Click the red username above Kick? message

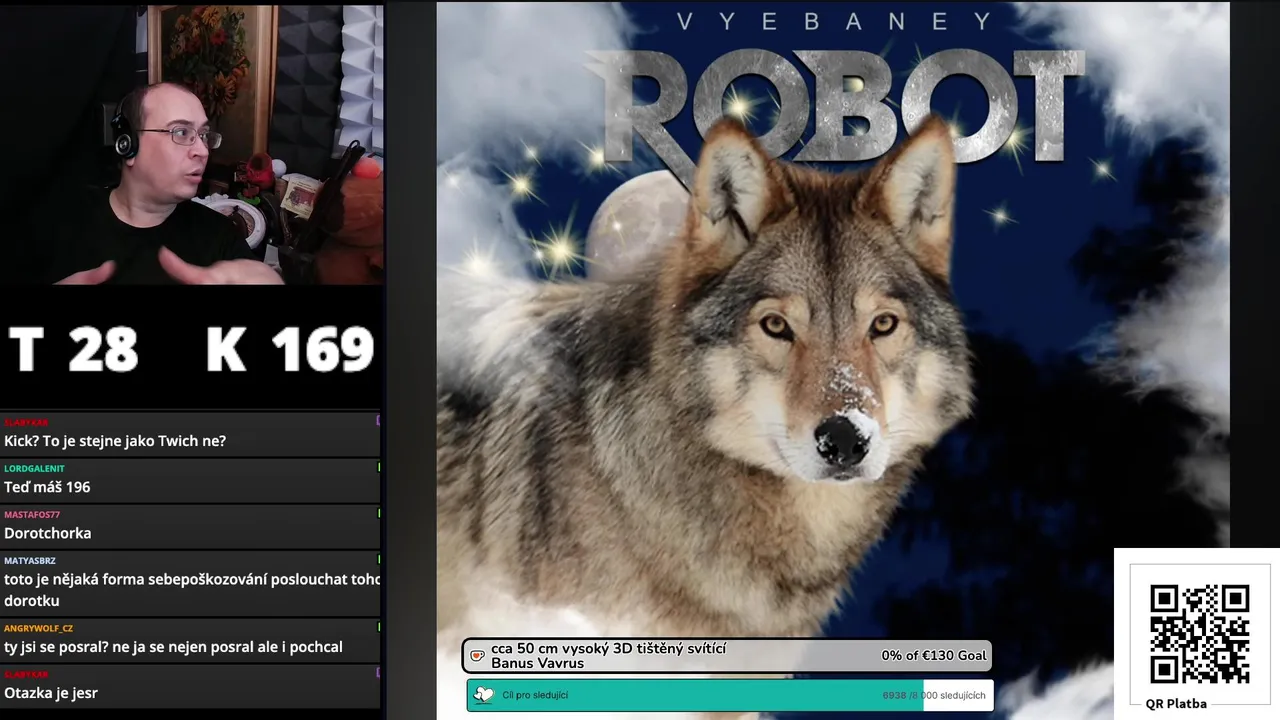pos(26,422)
